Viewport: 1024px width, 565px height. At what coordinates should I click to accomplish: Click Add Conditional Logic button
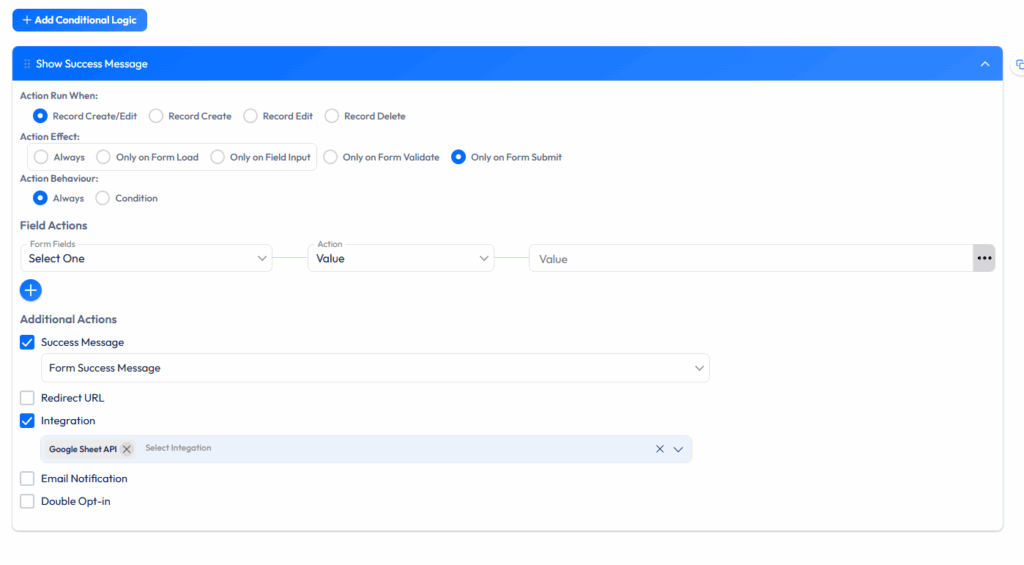click(80, 20)
